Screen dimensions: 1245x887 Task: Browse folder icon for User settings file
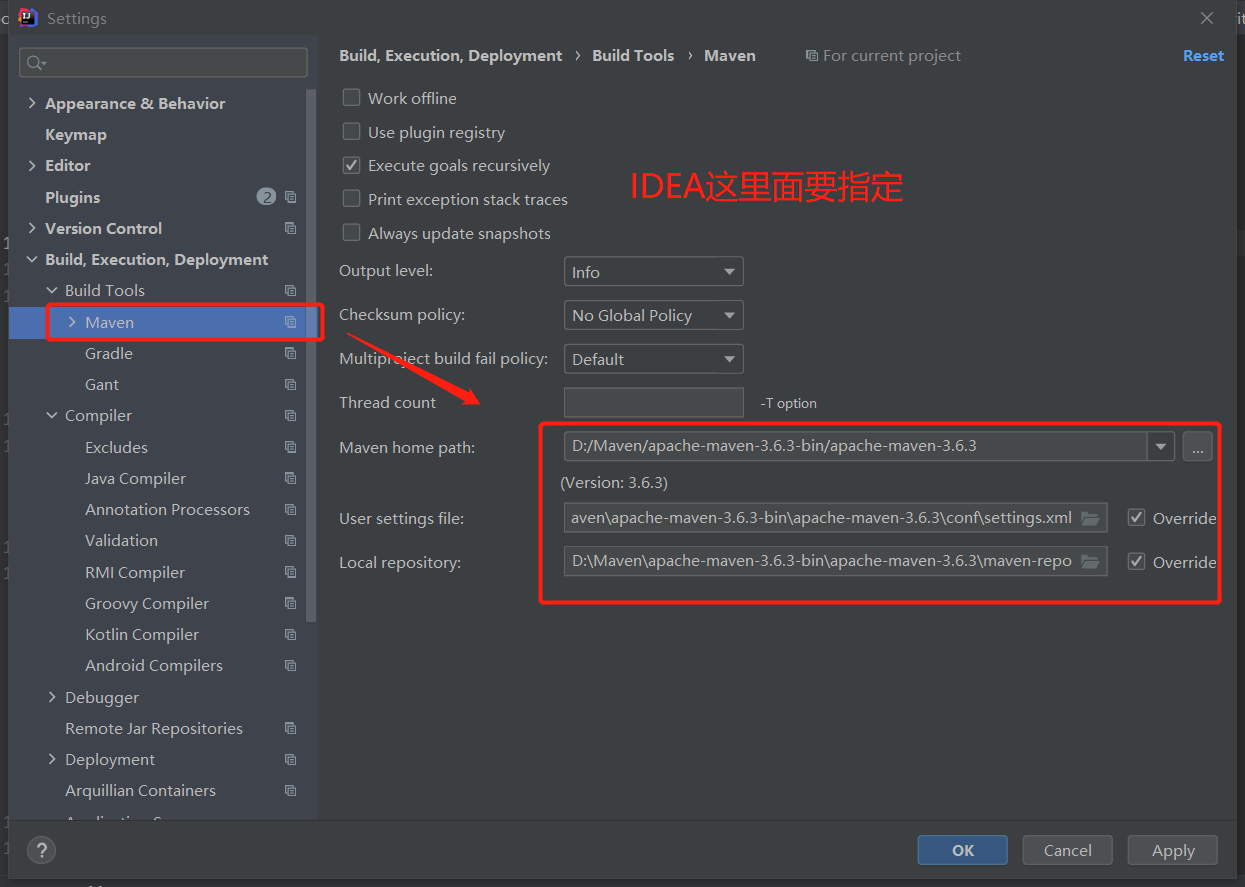click(x=1090, y=518)
